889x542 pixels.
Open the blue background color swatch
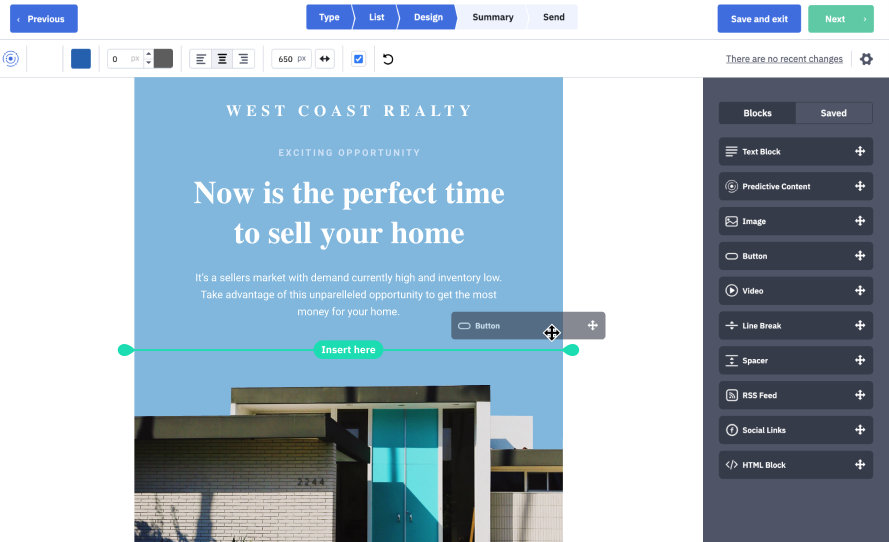tap(81, 59)
